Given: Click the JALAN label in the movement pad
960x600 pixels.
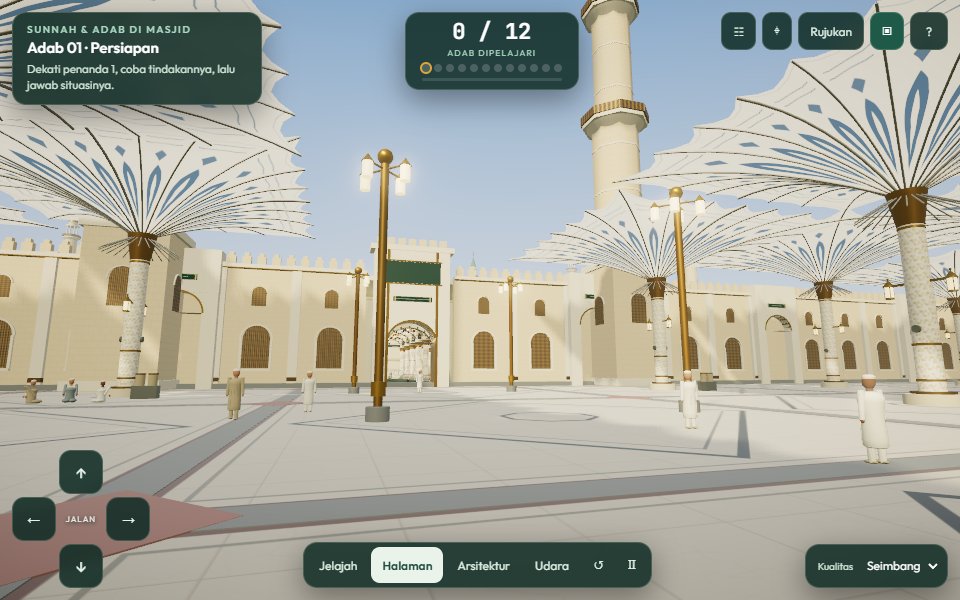Looking at the screenshot, I should coord(81,519).
